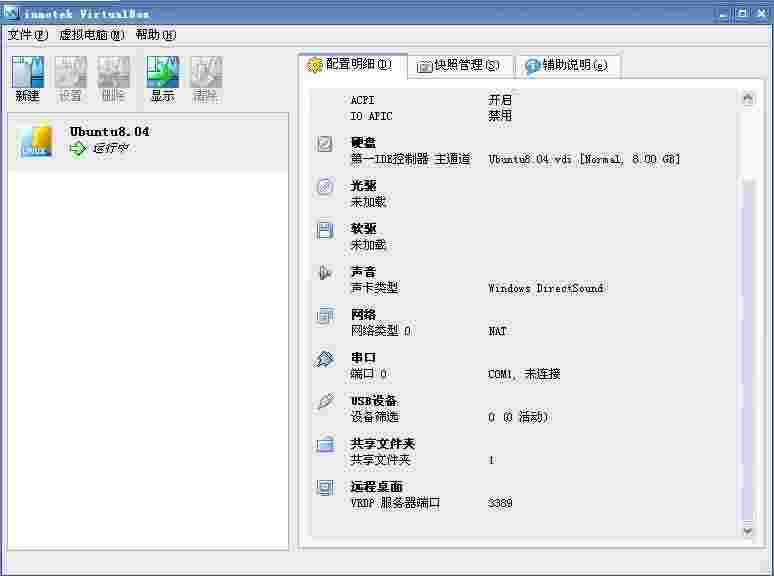774x576 pixels.
Task: Click the 3389 VRDP port value
Action: tap(500, 503)
